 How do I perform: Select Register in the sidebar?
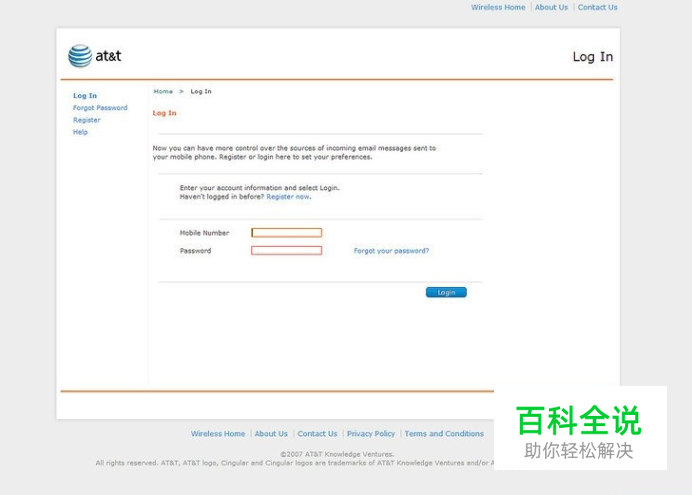click(x=86, y=120)
